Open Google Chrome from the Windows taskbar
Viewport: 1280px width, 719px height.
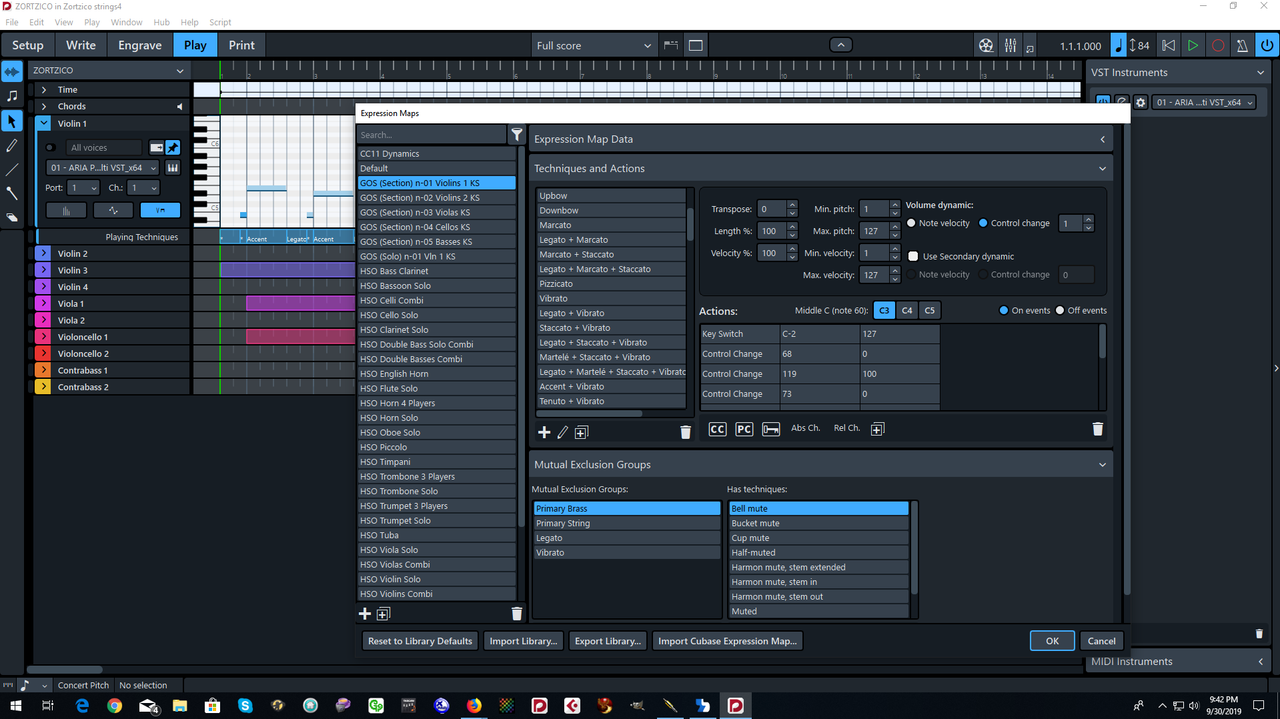[x=114, y=705]
